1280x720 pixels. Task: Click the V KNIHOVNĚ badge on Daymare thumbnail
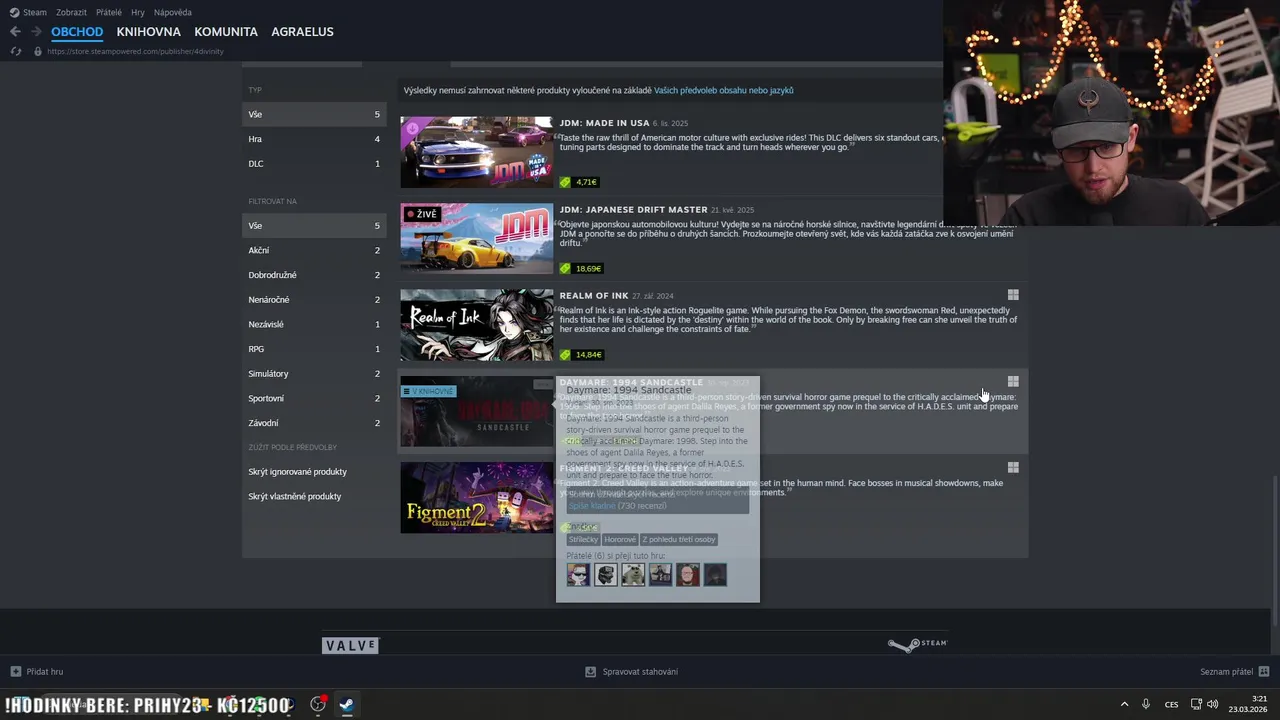coord(429,391)
